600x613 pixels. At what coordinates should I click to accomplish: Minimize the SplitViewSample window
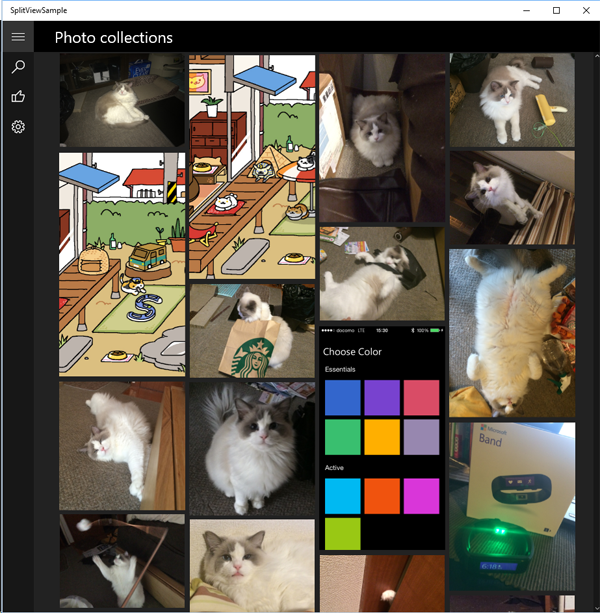[x=527, y=11]
